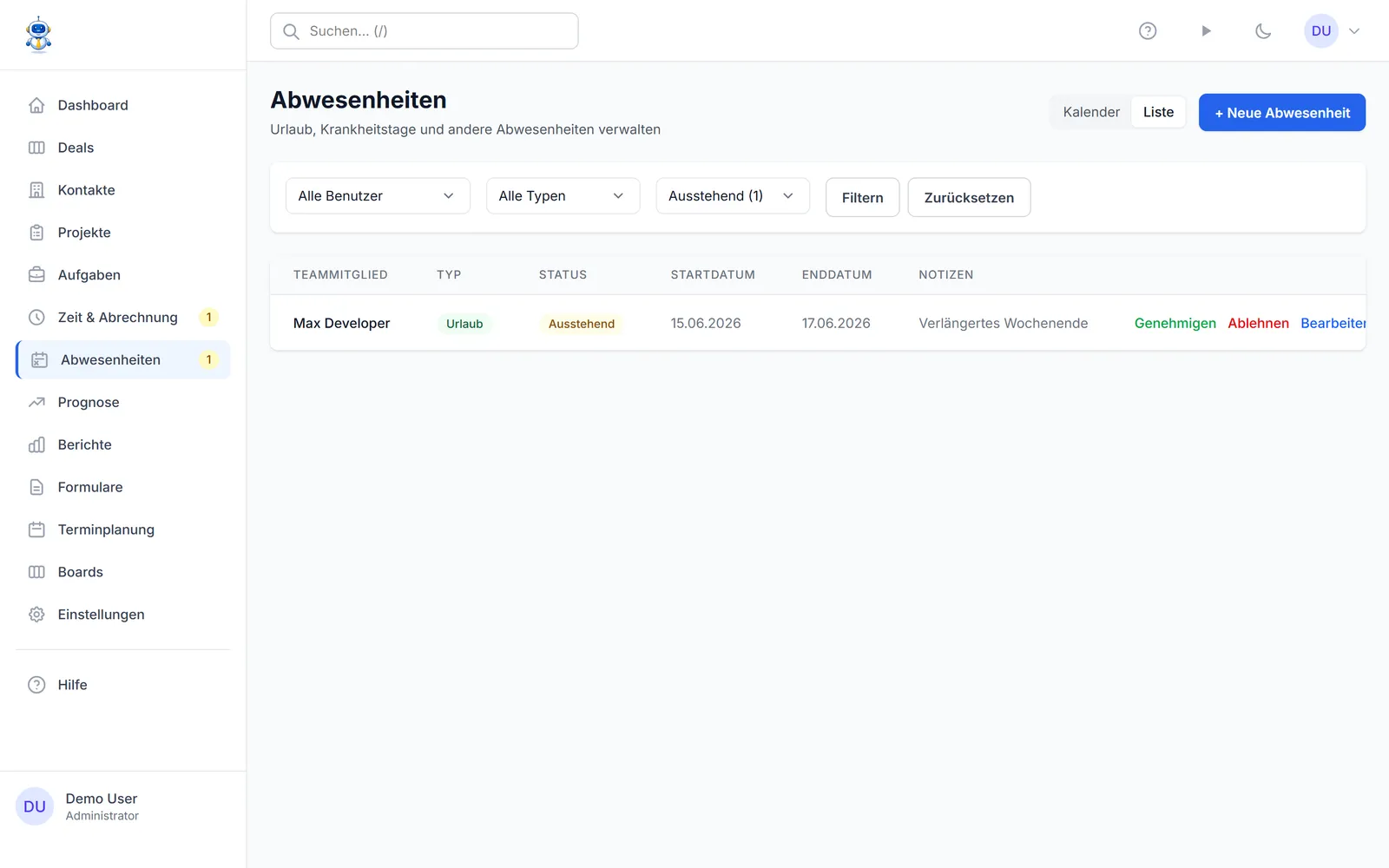This screenshot has width=1389, height=868.
Task: Click the Aufgaben briefcase icon
Action: coord(36,275)
